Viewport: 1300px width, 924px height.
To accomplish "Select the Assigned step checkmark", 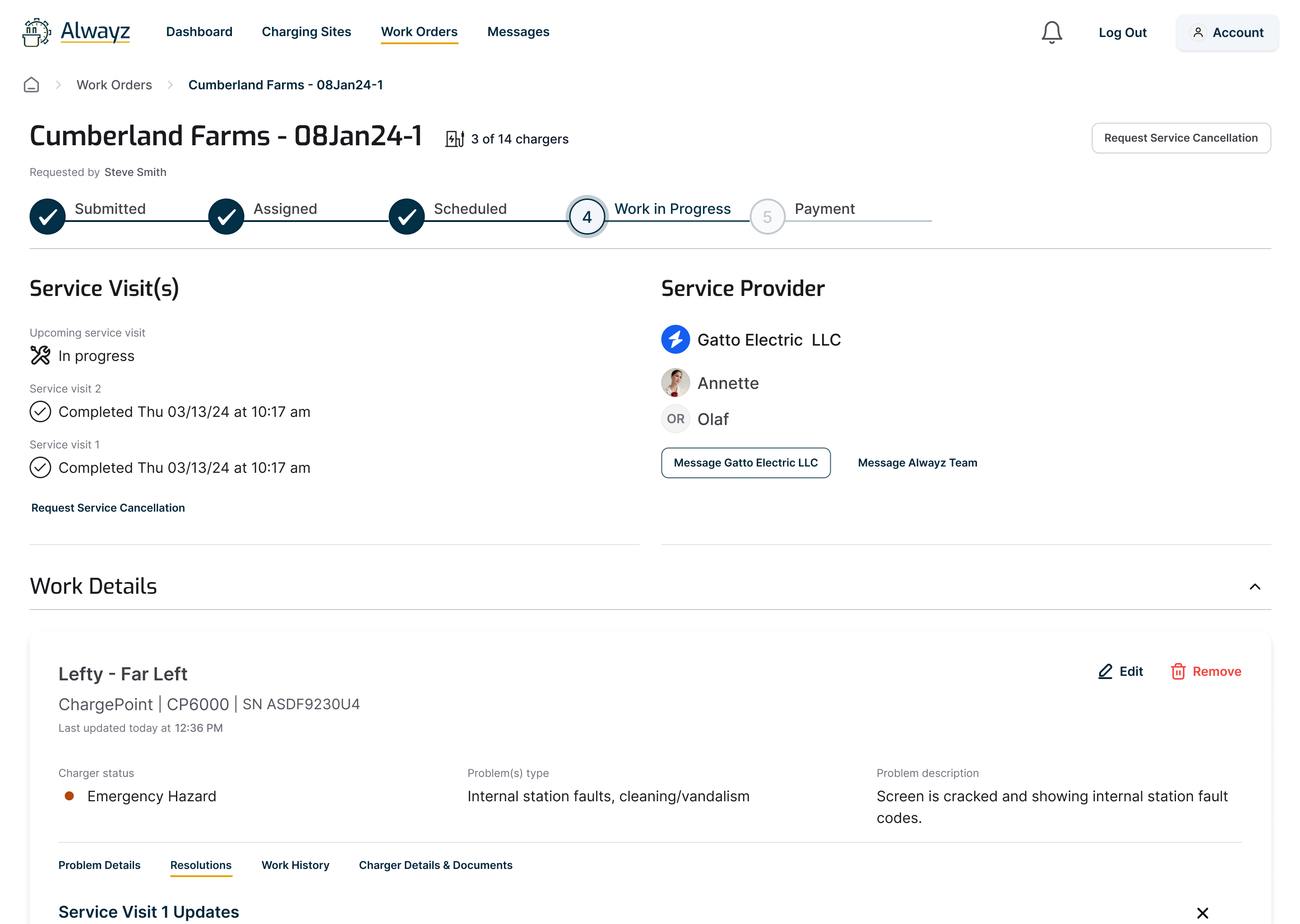I will [227, 217].
